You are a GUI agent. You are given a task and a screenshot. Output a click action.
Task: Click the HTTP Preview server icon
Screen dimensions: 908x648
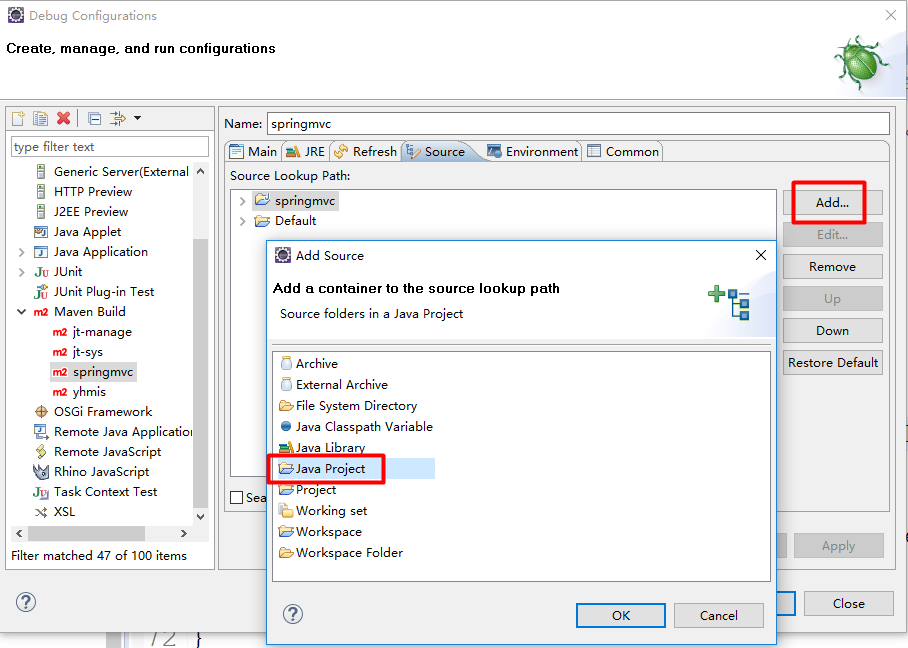tap(41, 192)
